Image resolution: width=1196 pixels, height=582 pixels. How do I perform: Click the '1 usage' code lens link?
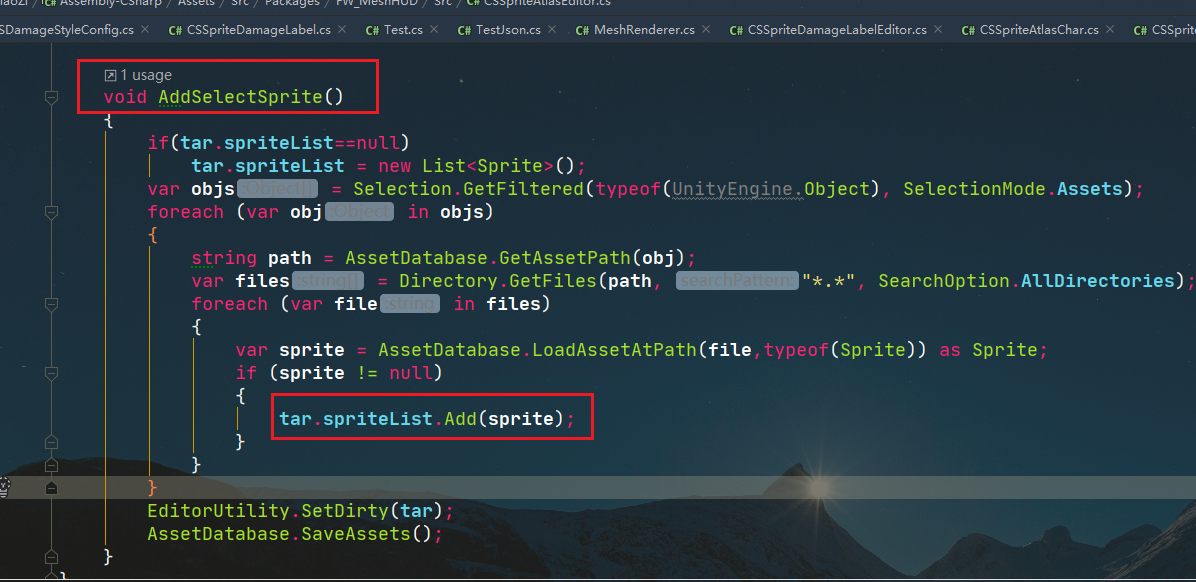coord(145,75)
